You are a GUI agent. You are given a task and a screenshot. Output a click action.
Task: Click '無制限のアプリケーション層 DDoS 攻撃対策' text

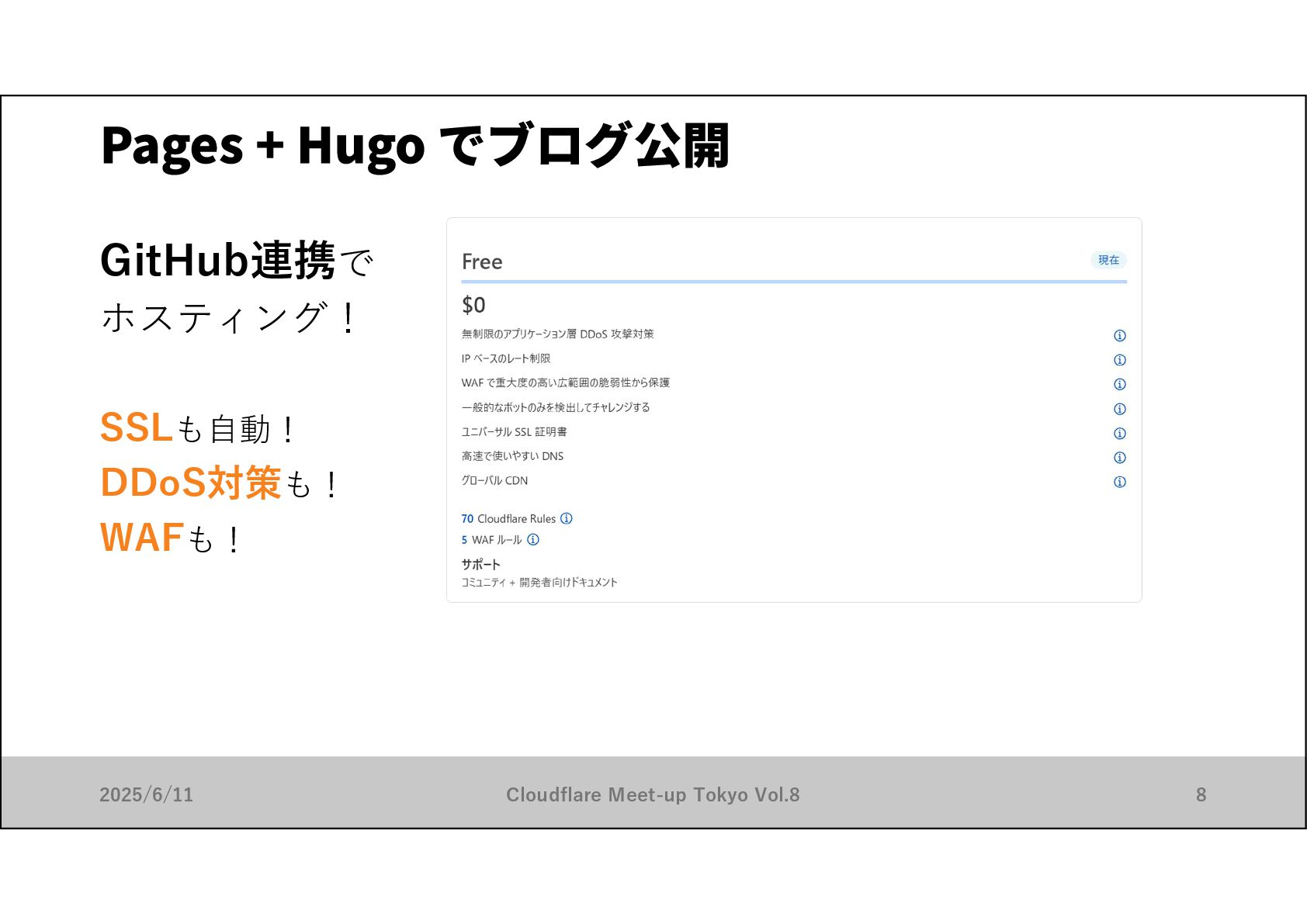pos(557,334)
